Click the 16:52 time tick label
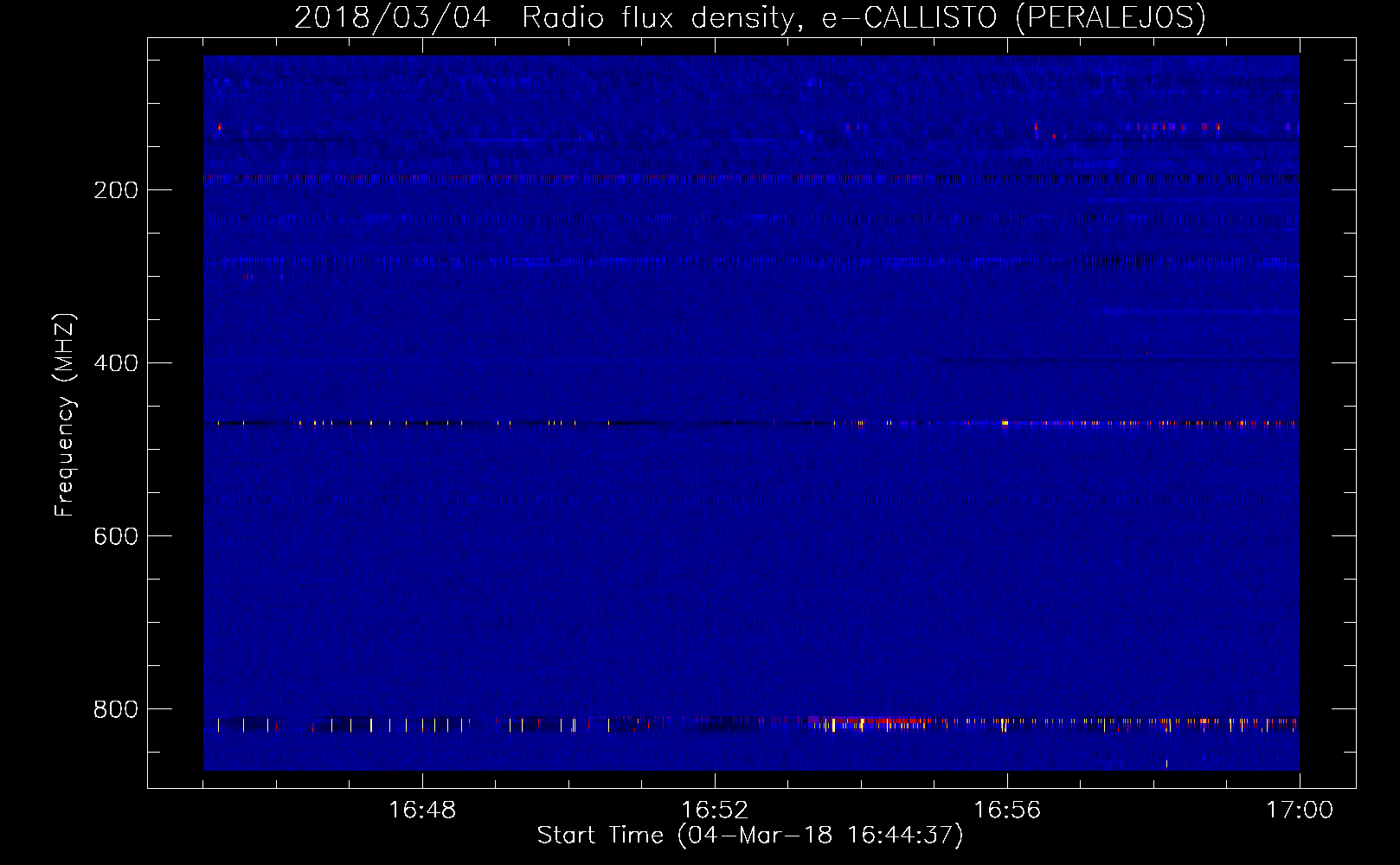1400x865 pixels. click(715, 811)
